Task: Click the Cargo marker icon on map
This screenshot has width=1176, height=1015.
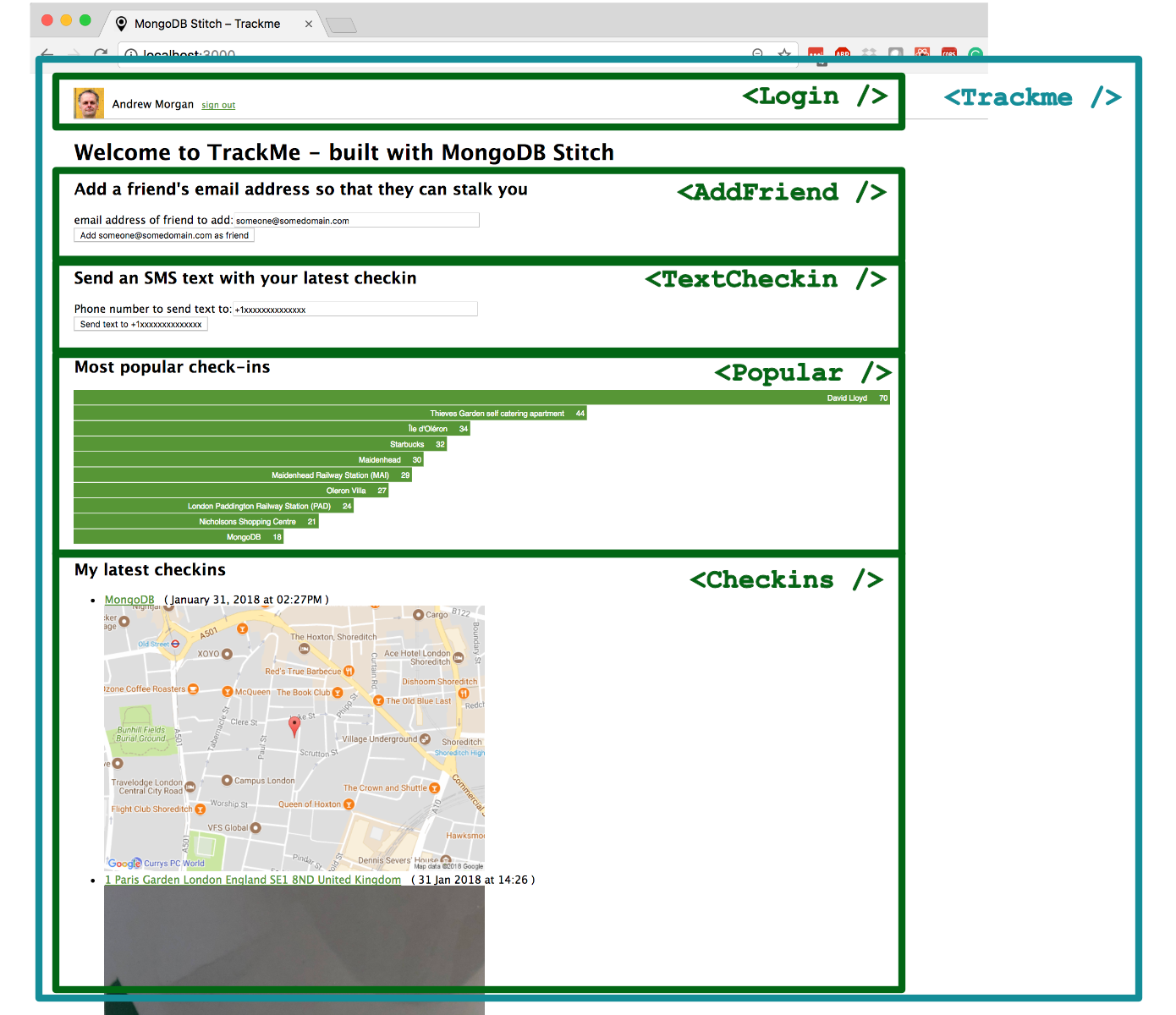Action: point(418,615)
